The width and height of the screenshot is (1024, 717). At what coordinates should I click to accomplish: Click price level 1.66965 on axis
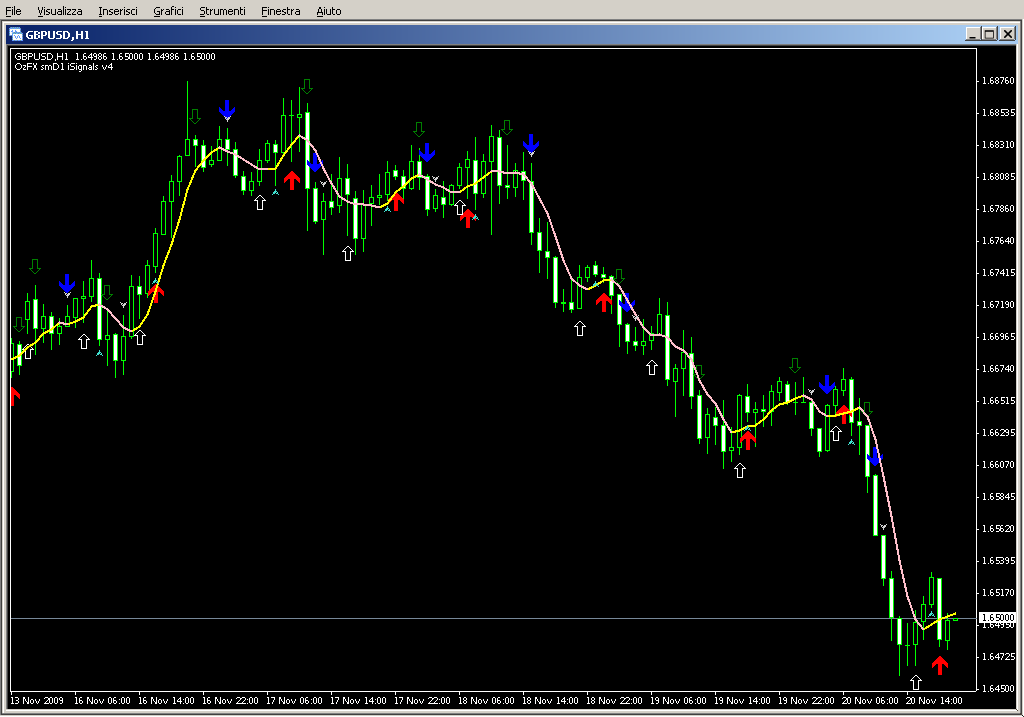(998, 337)
